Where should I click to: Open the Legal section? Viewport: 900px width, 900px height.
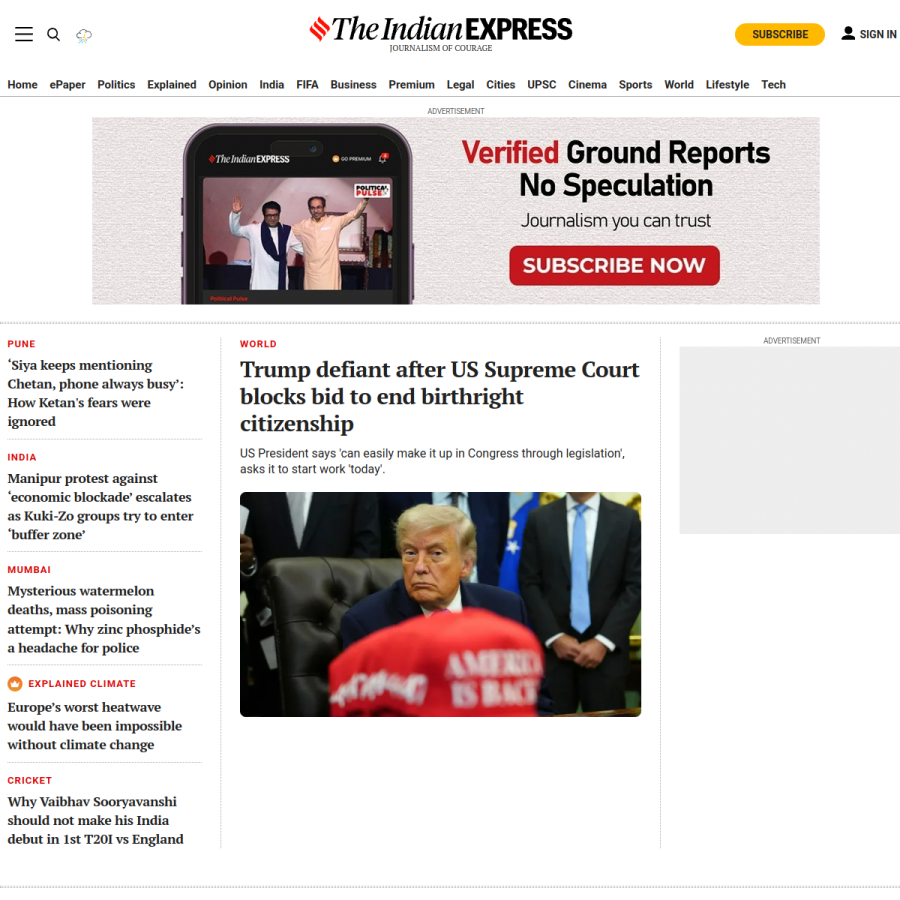(460, 84)
